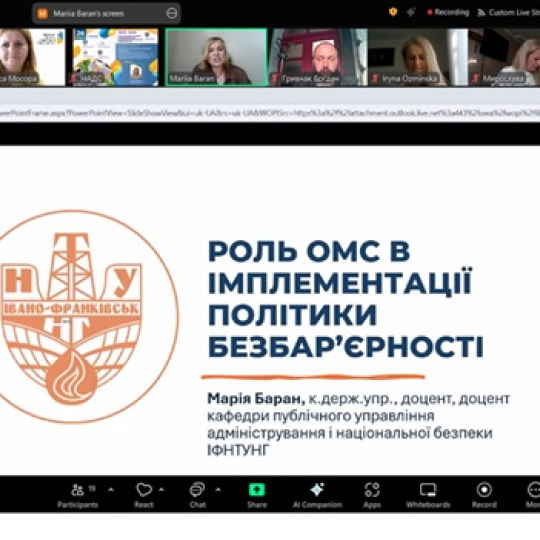Click the Custom Live Streaming indicator

point(508,13)
